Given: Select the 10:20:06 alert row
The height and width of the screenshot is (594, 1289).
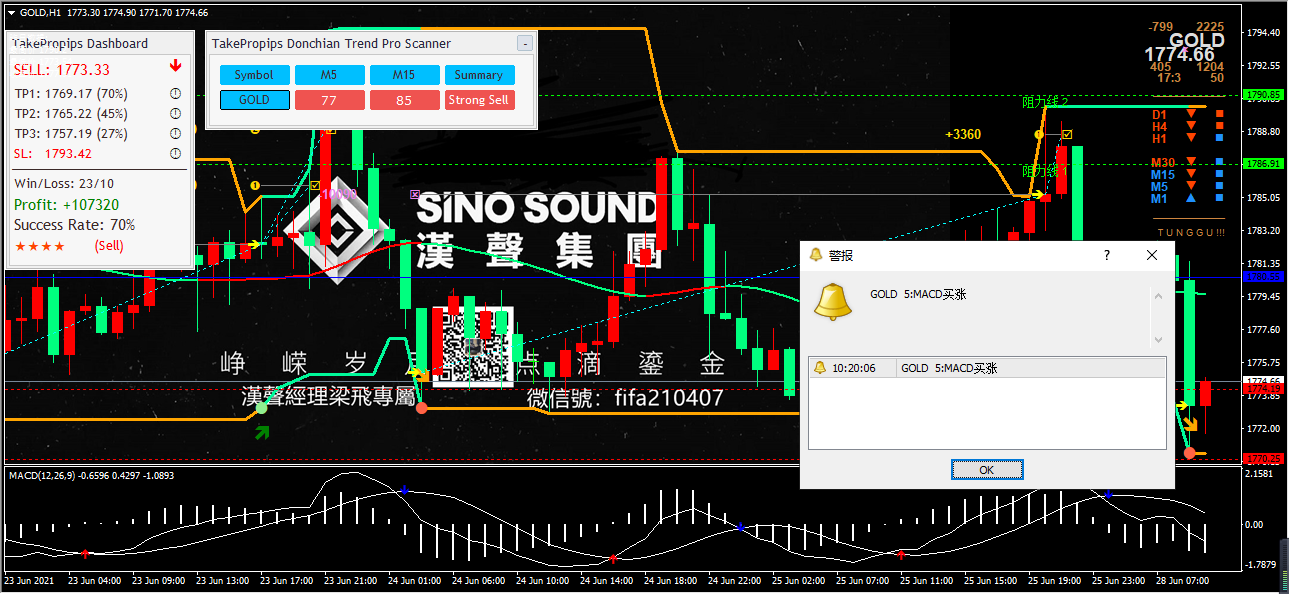Looking at the screenshot, I should (987, 368).
